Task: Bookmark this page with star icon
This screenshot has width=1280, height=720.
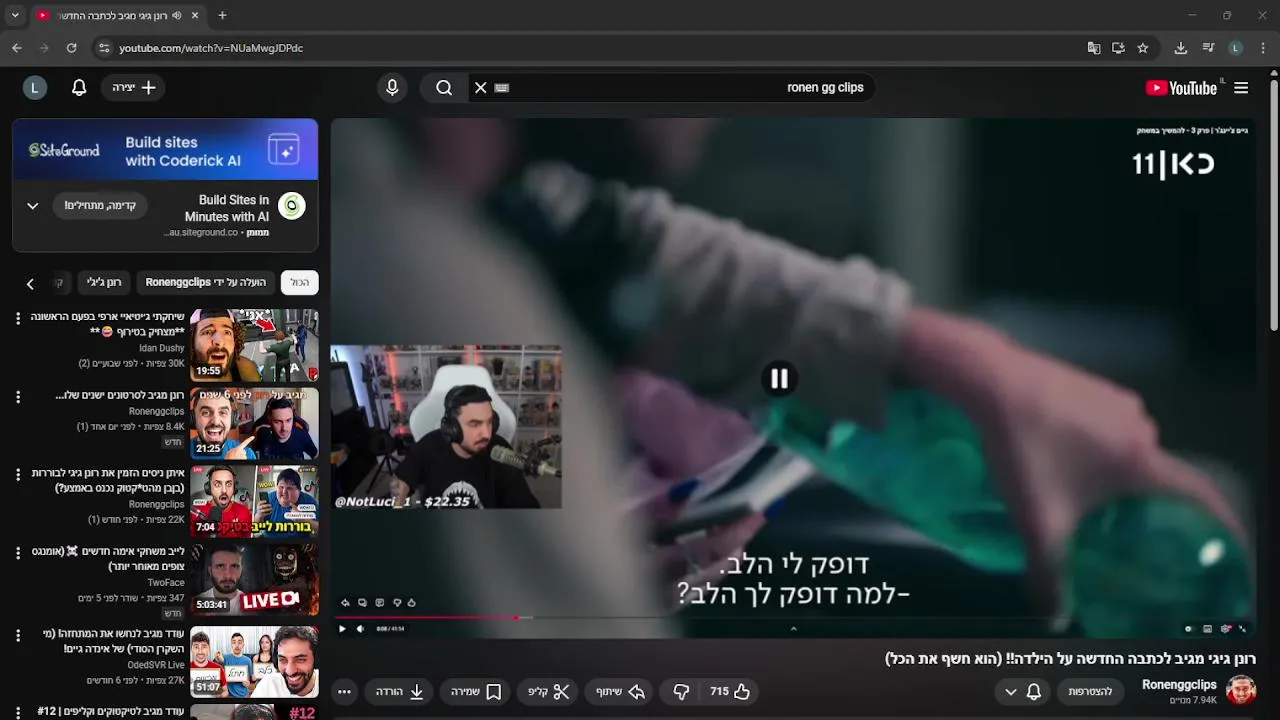Action: (x=1143, y=48)
